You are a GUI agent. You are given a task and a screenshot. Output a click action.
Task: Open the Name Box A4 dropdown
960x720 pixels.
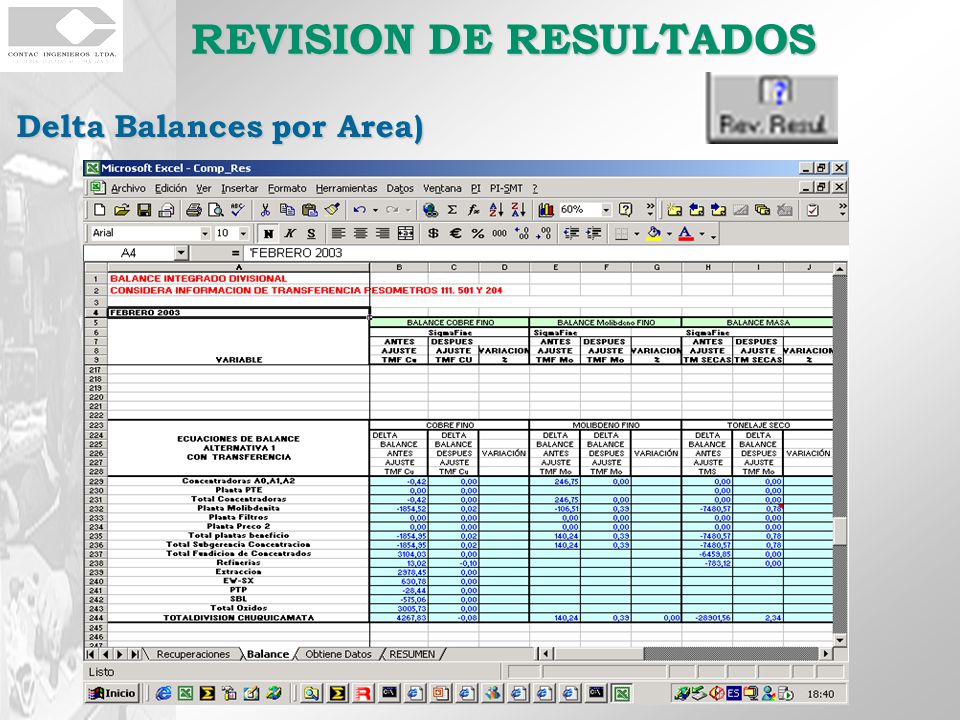pyautogui.click(x=181, y=253)
